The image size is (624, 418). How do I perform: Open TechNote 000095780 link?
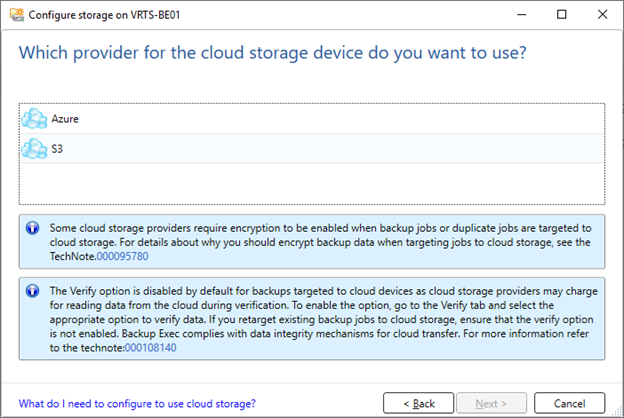123,256
